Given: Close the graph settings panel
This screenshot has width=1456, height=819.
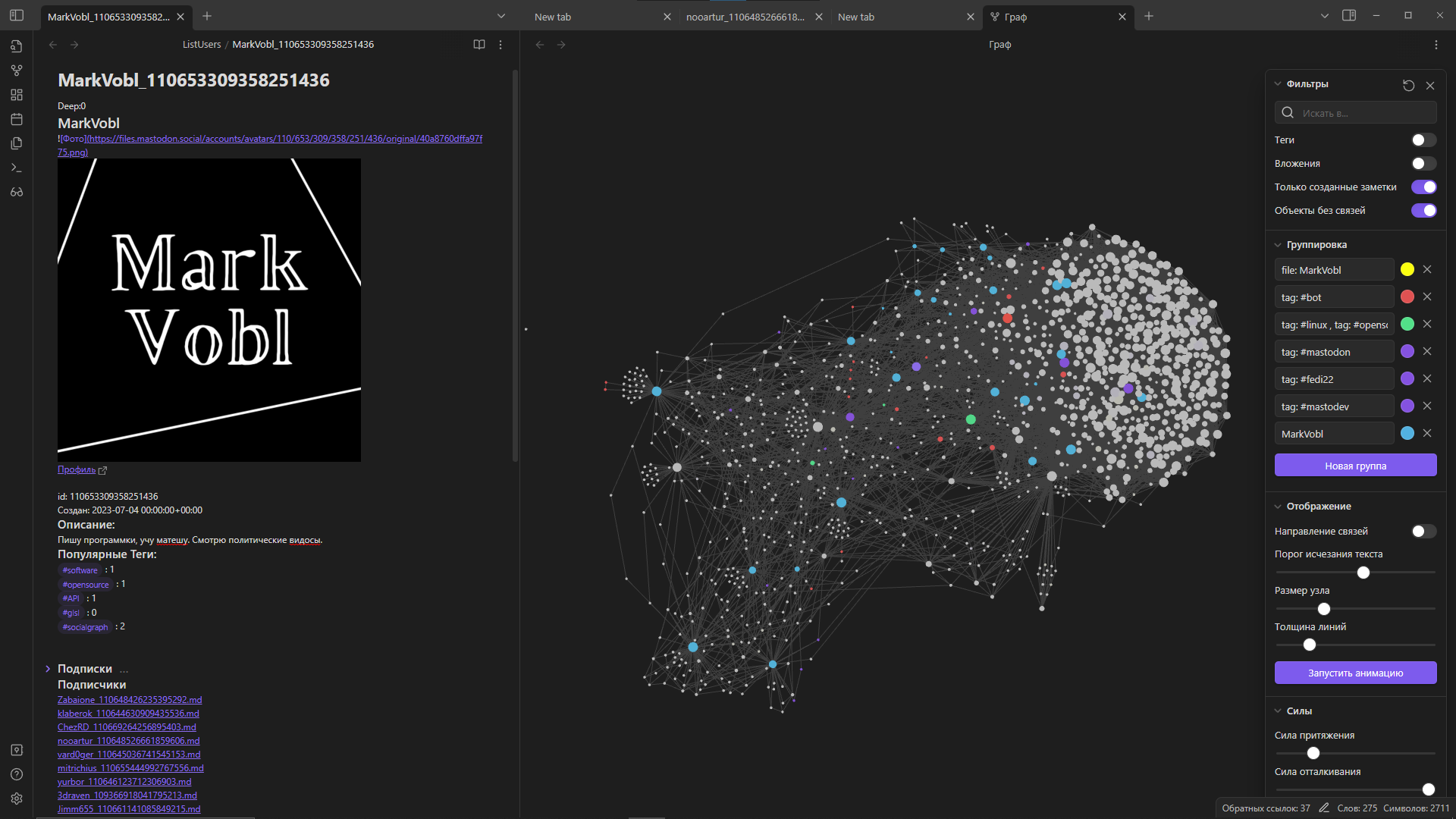Looking at the screenshot, I should coord(1430,86).
